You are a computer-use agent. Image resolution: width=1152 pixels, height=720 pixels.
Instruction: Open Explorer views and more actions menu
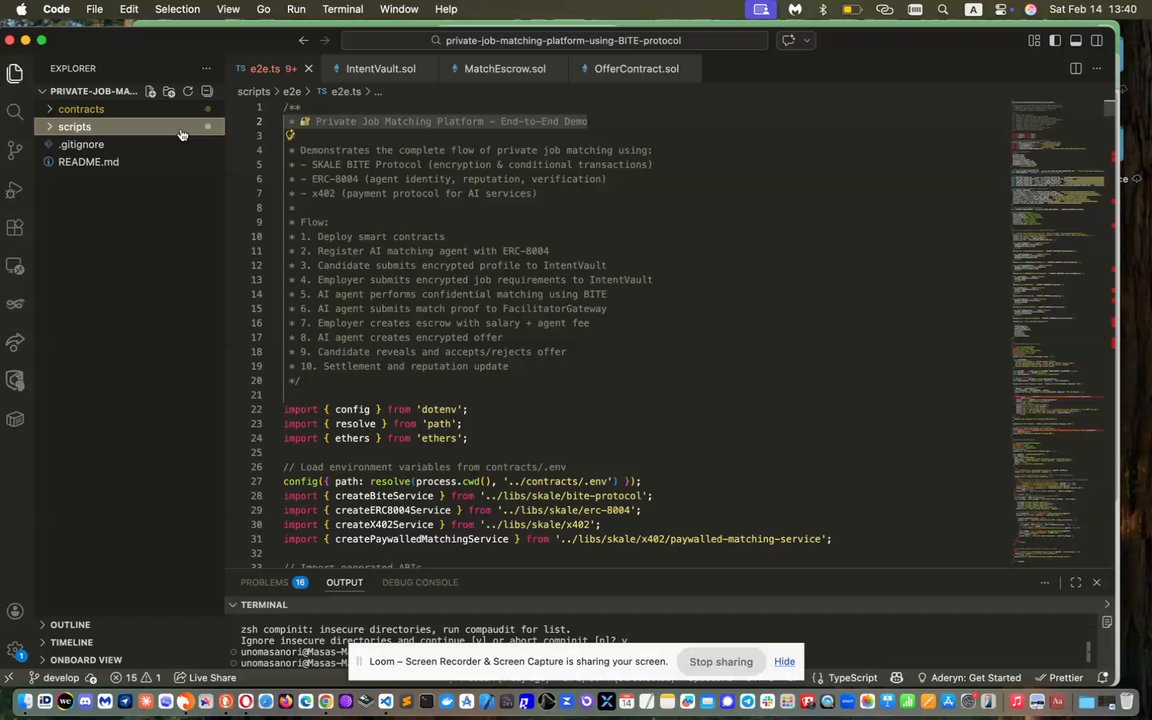(206, 68)
